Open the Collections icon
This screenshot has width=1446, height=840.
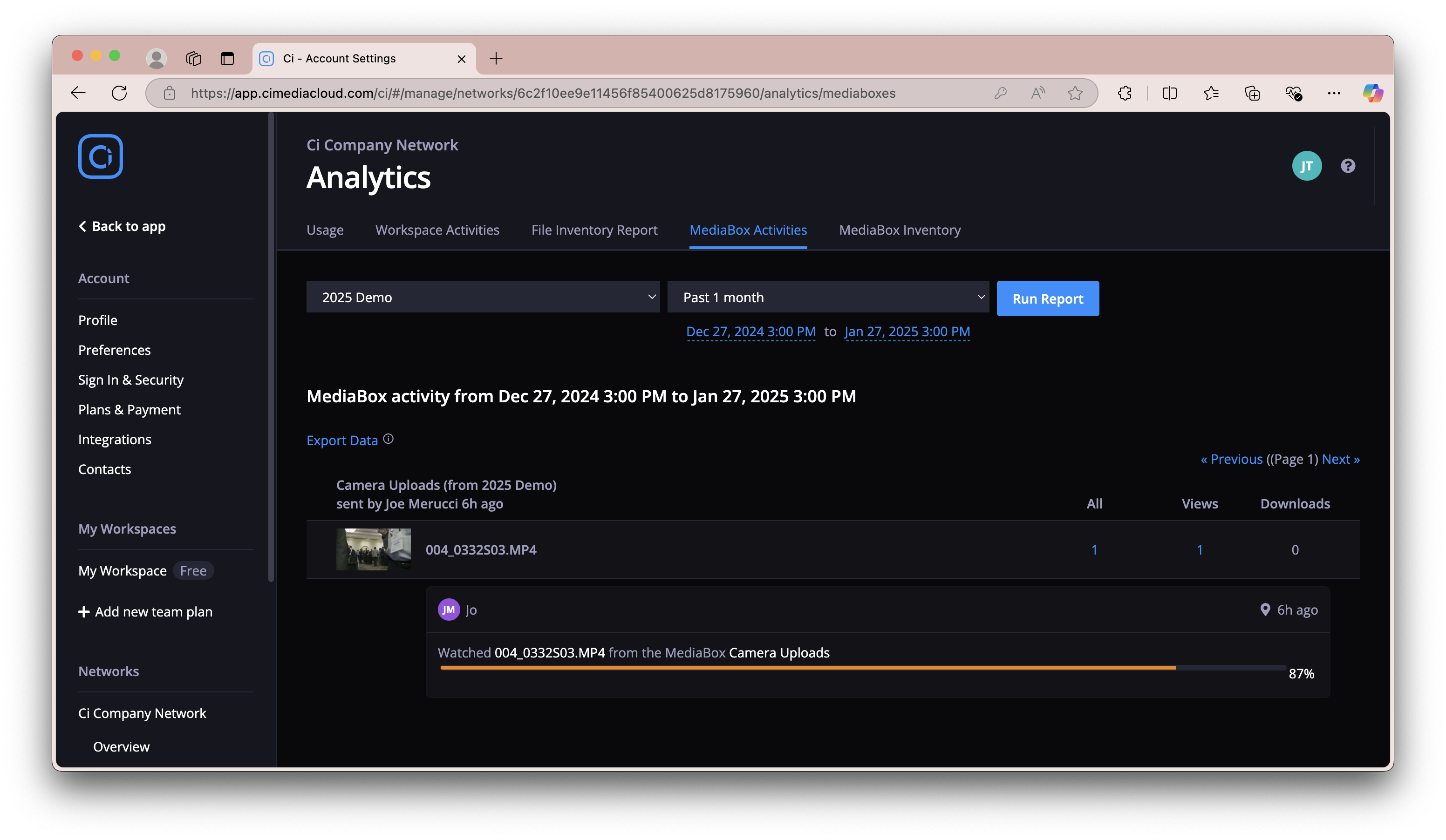tap(1252, 93)
